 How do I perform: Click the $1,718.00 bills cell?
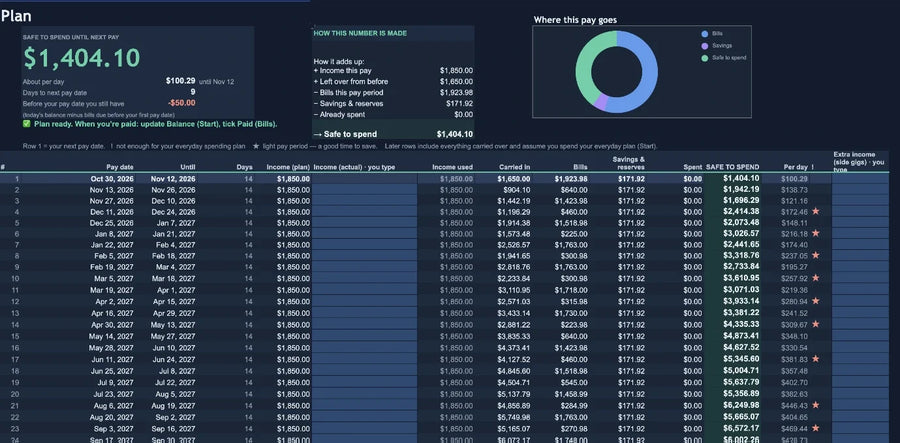(571, 290)
